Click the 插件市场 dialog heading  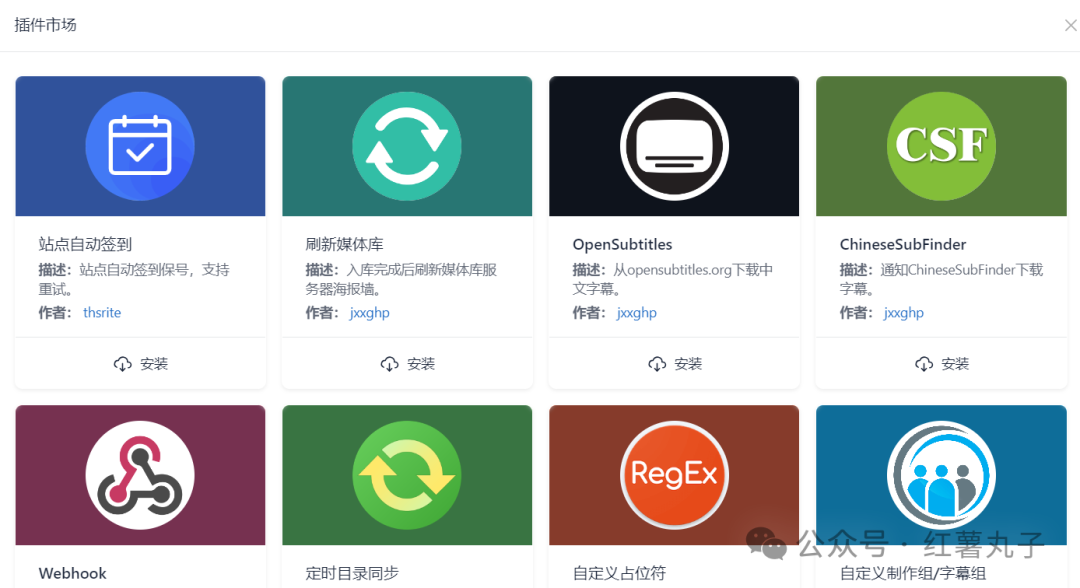click(x=45, y=25)
